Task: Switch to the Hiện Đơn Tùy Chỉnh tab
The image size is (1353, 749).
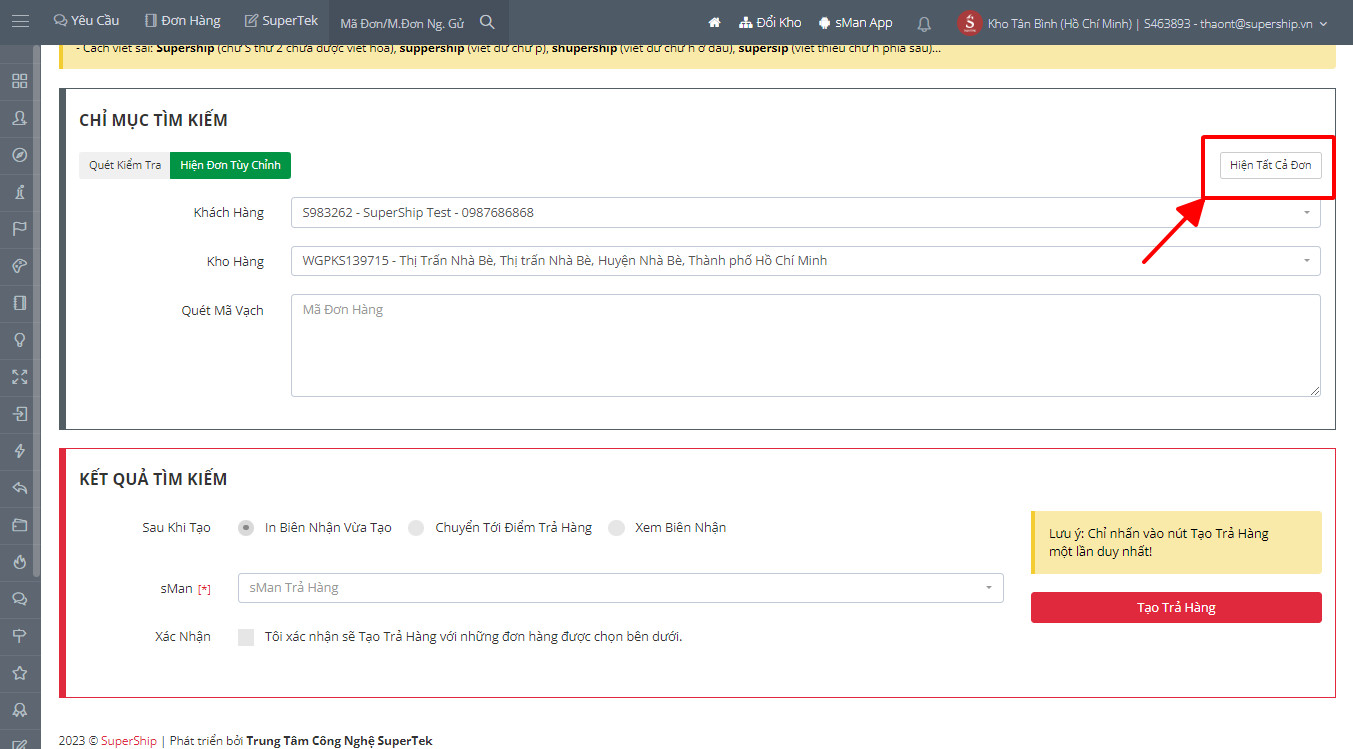Action: tap(230, 165)
